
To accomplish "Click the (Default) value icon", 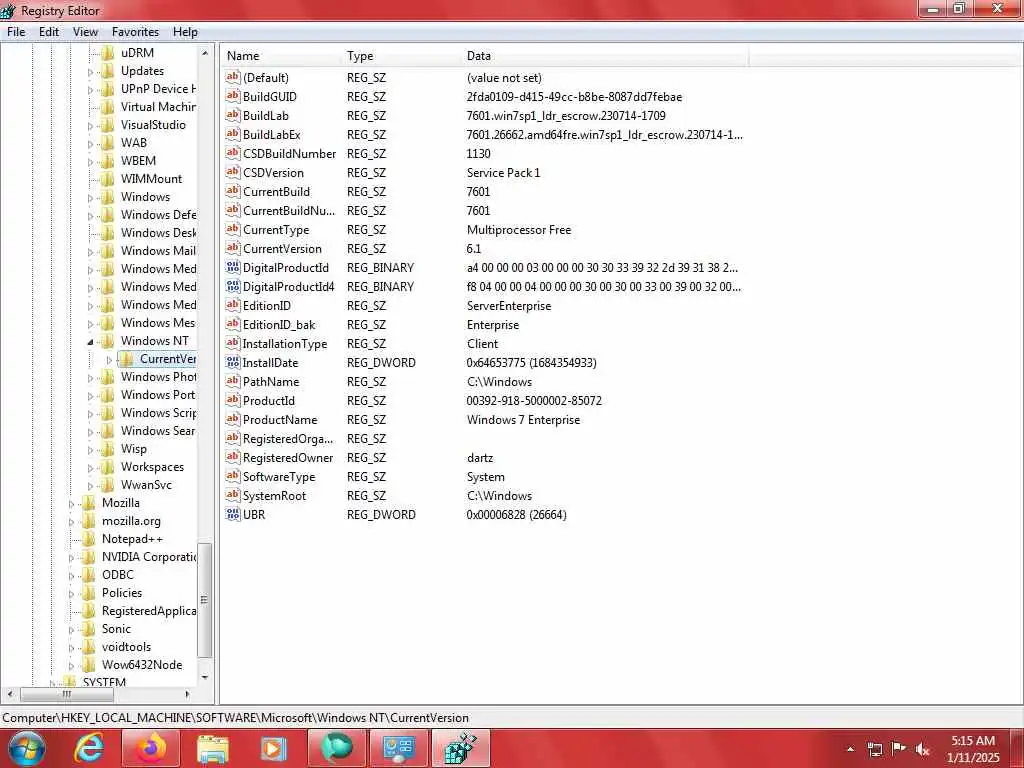I will pos(232,77).
